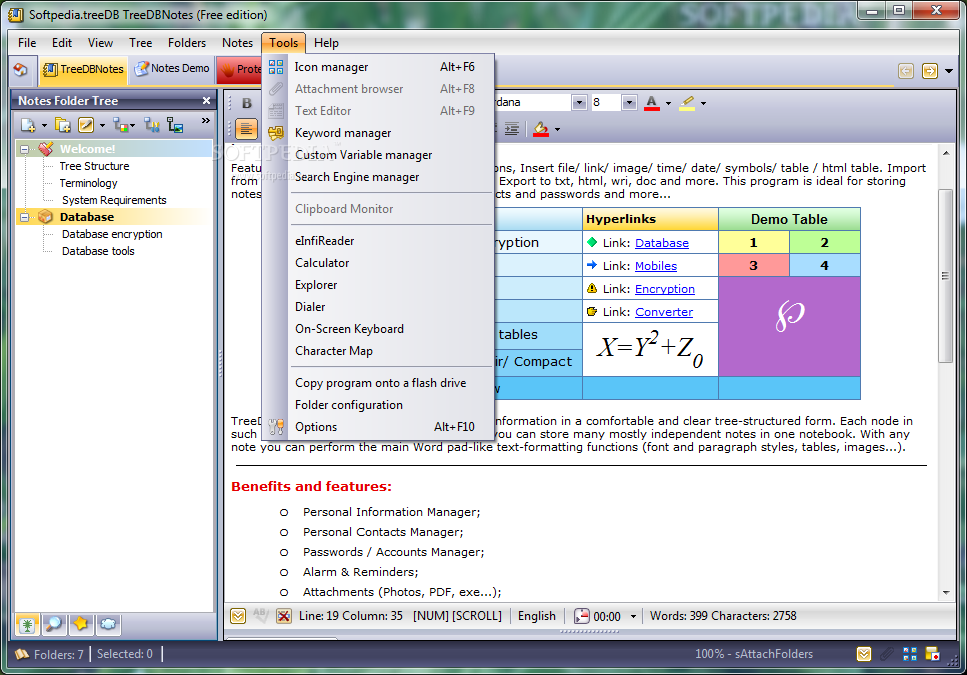967x675 pixels.
Task: Open the alarm time dropdown arrow
Action: (x=633, y=616)
